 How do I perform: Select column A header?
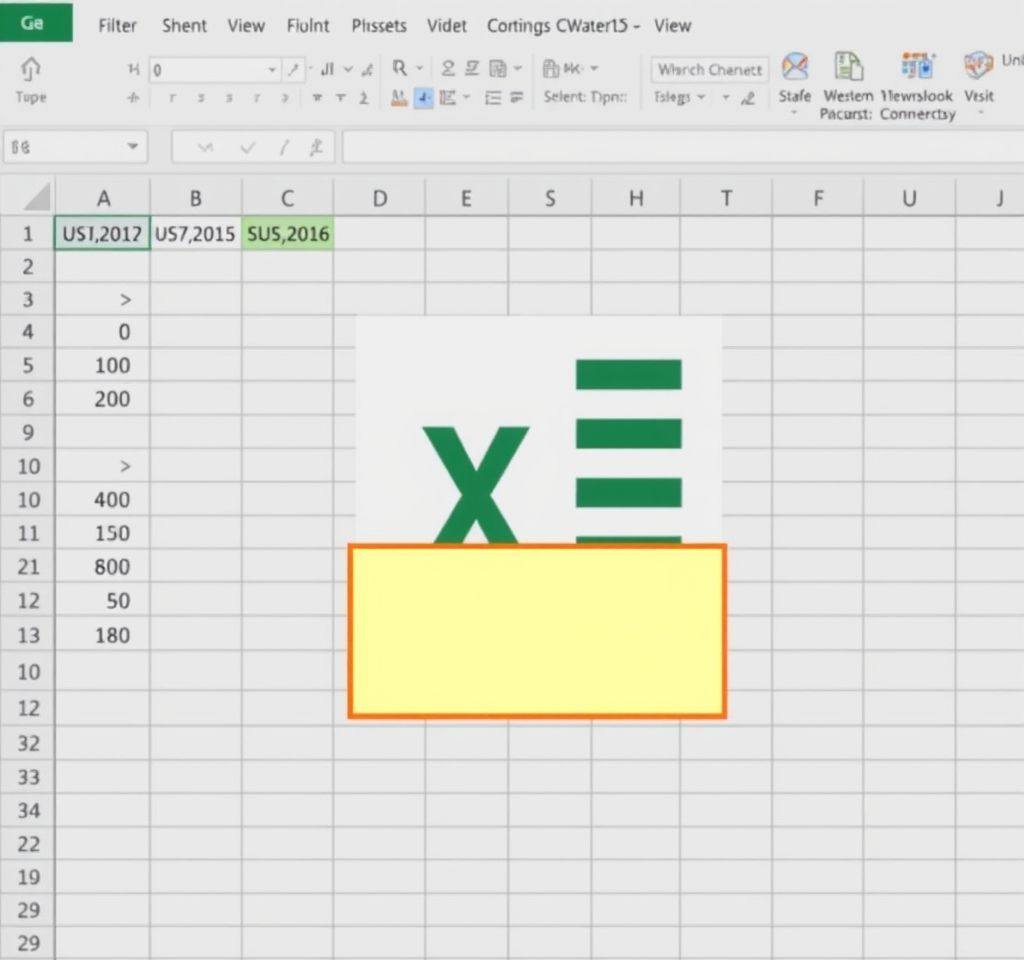[x=103, y=198]
